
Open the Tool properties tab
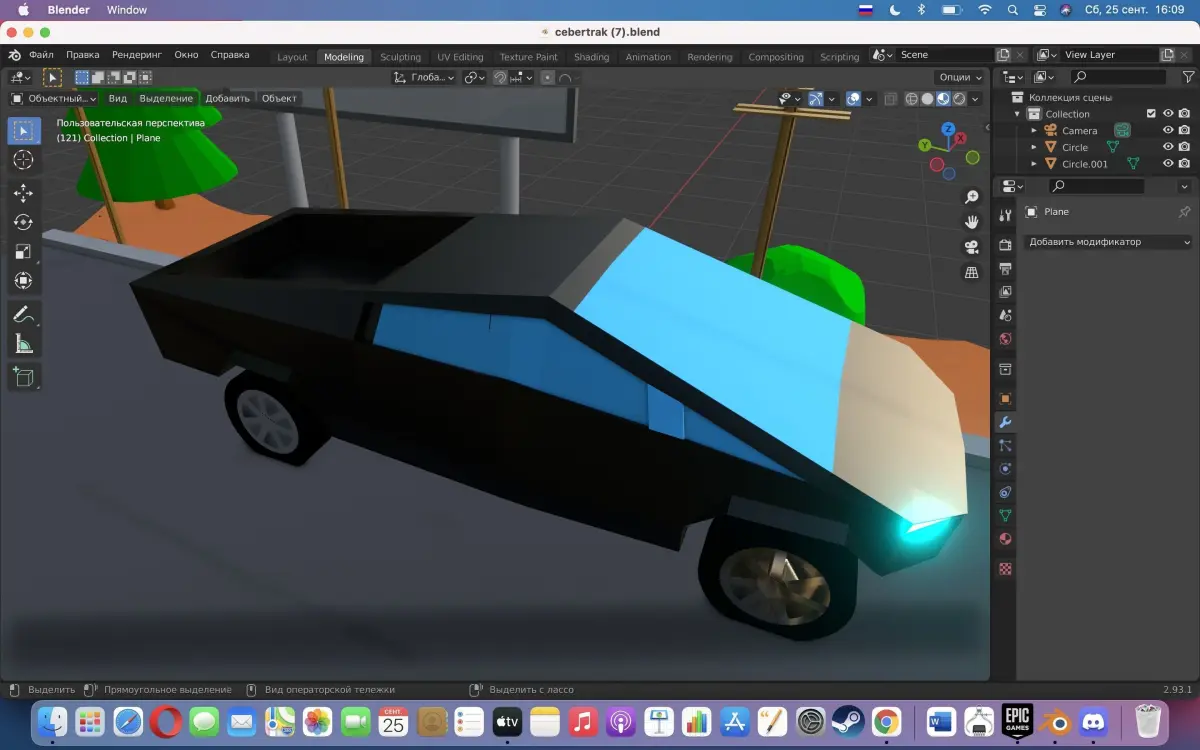click(x=1005, y=217)
